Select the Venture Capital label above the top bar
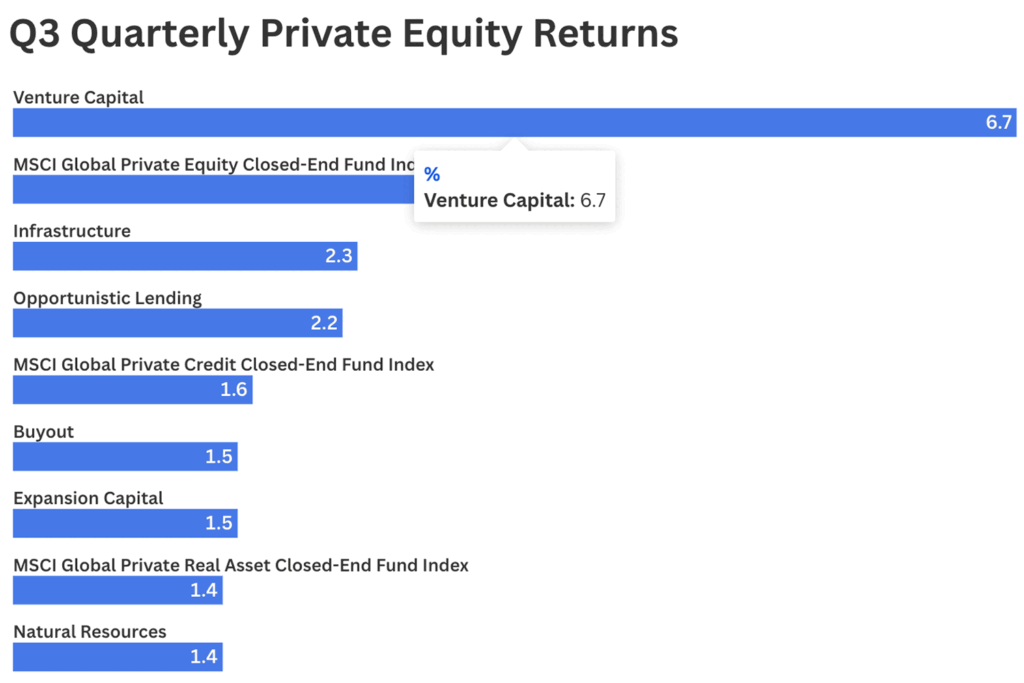The width and height of the screenshot is (1024, 683). [x=78, y=98]
